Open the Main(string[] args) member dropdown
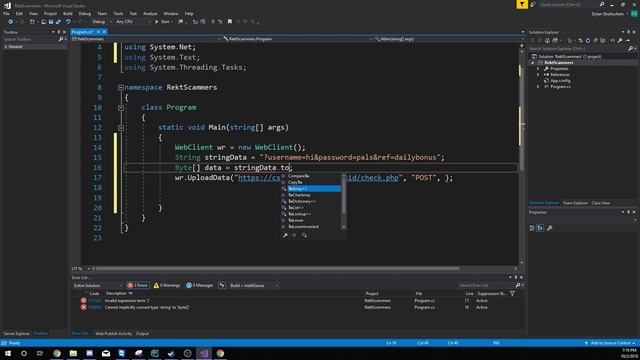 click(x=448, y=39)
